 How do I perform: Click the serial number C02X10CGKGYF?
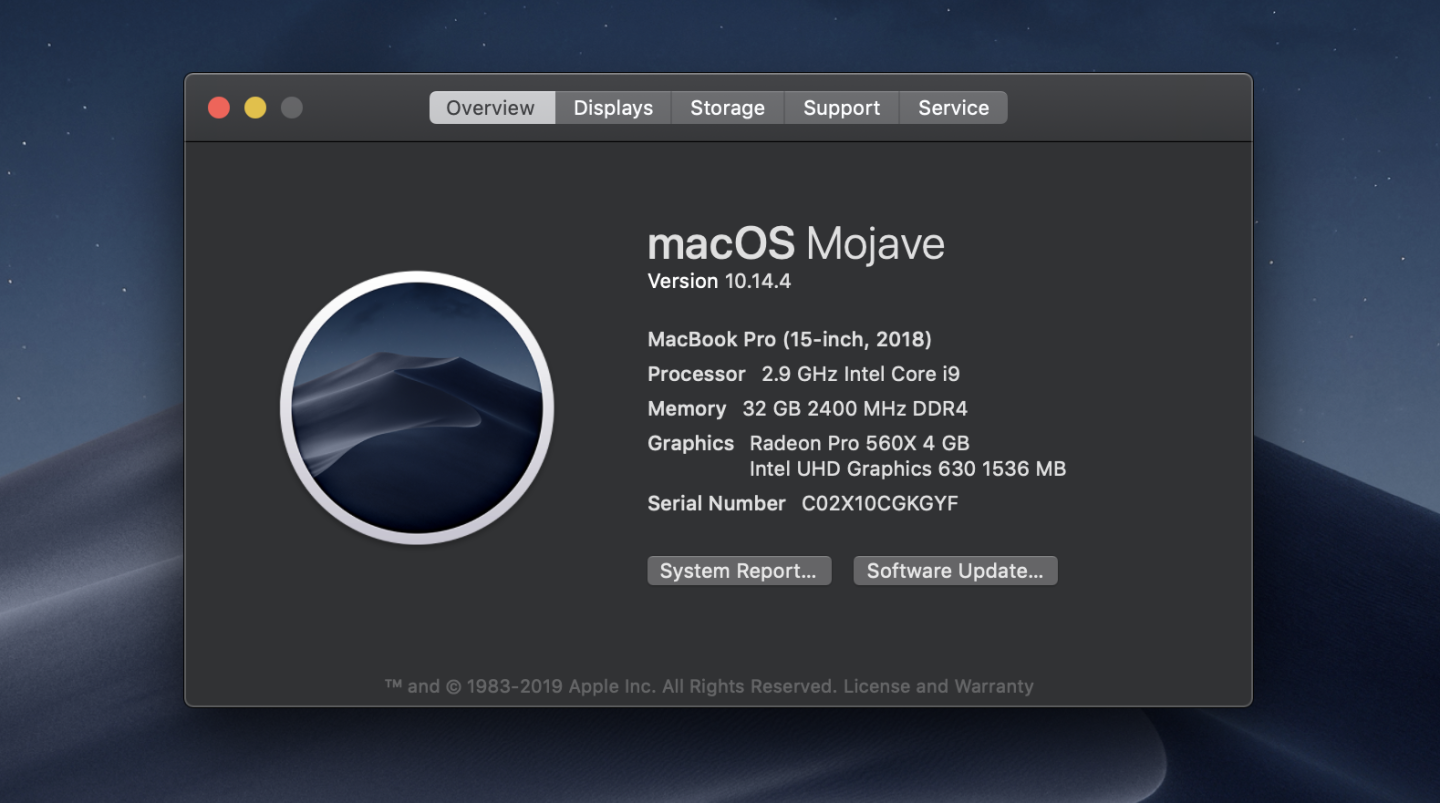(879, 504)
